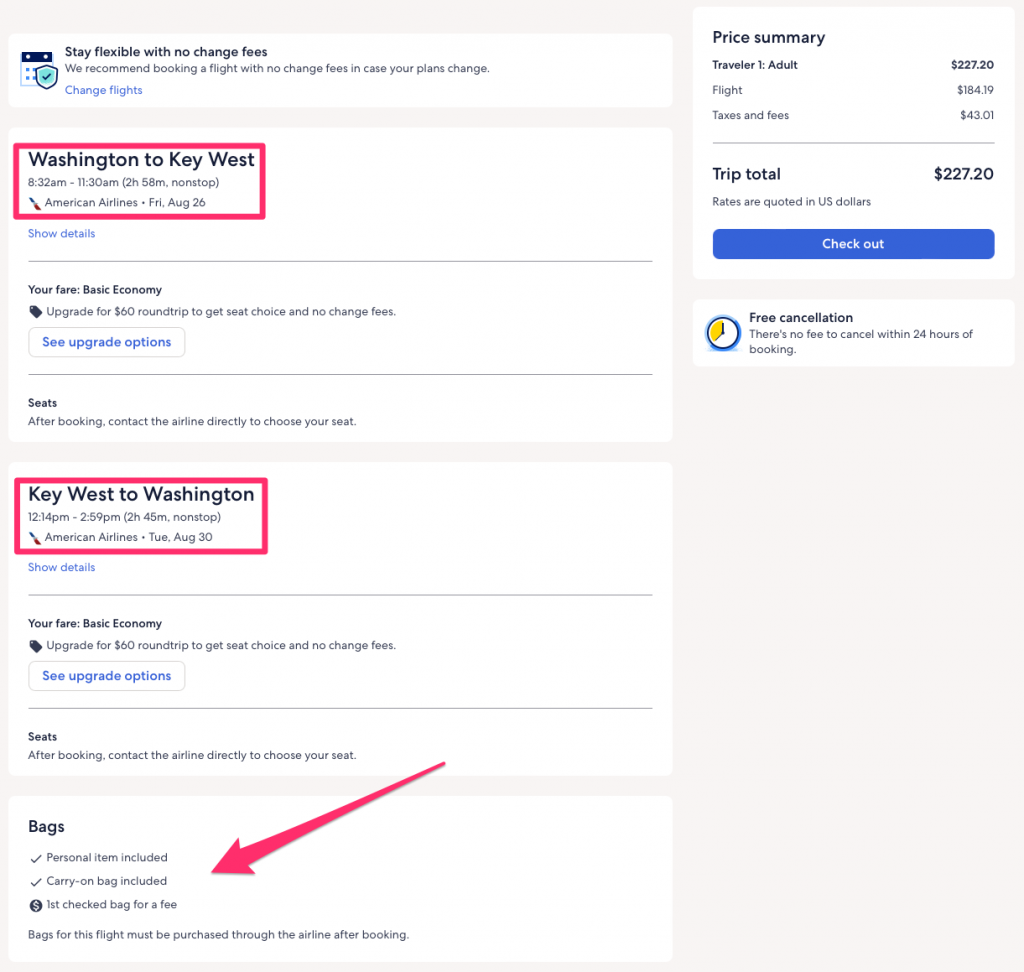The width and height of the screenshot is (1024, 972).
Task: Click the Free cancellation clock icon
Action: coord(723,333)
